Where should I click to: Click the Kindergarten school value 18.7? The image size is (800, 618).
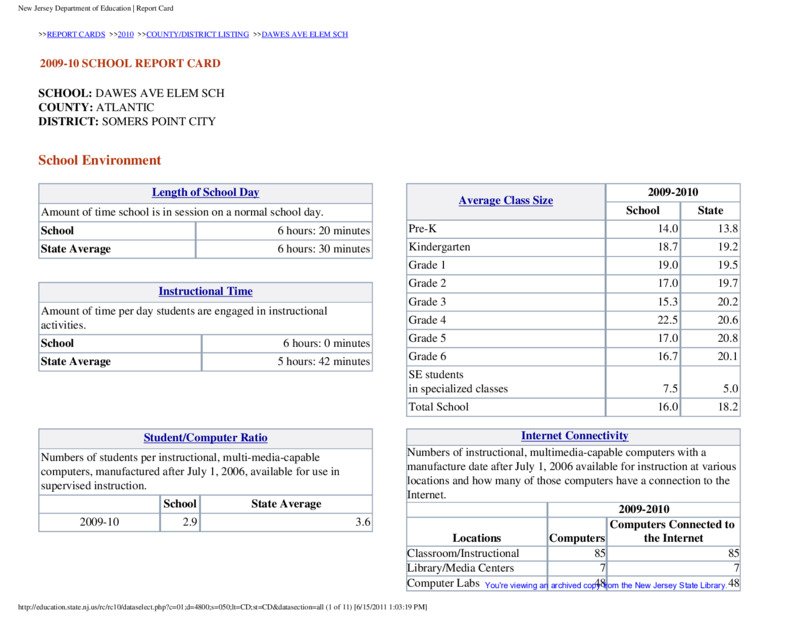668,247
